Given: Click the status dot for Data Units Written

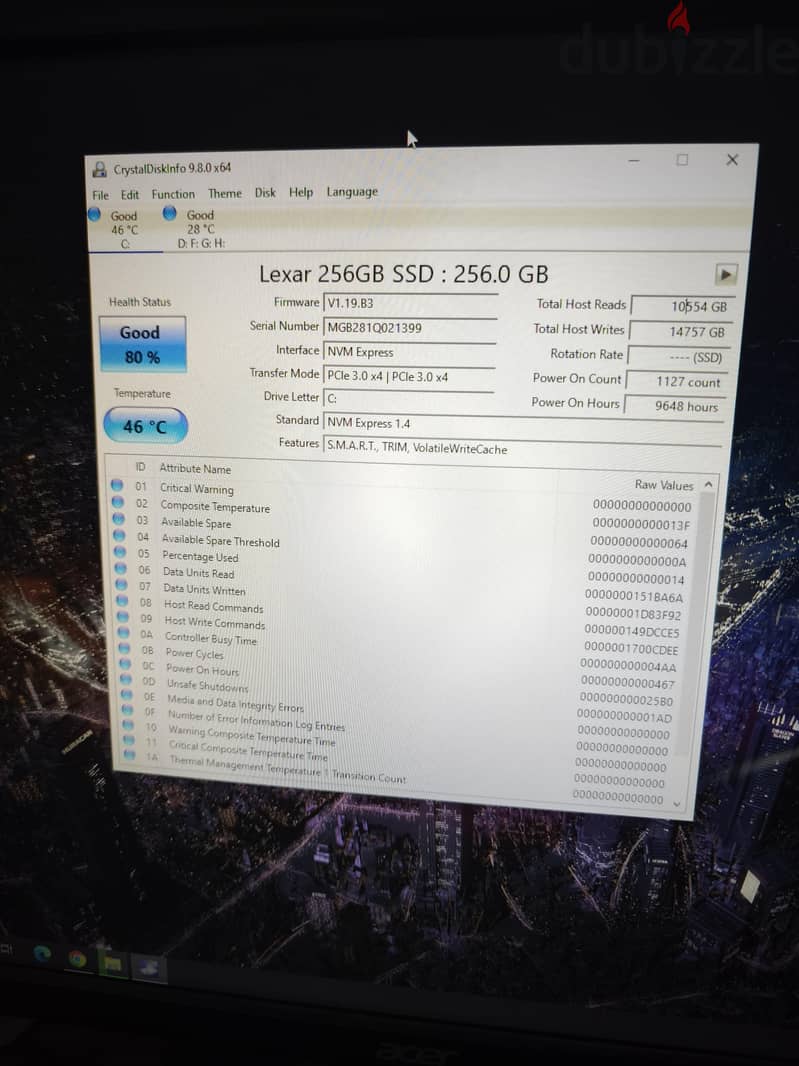Looking at the screenshot, I should click(121, 584).
